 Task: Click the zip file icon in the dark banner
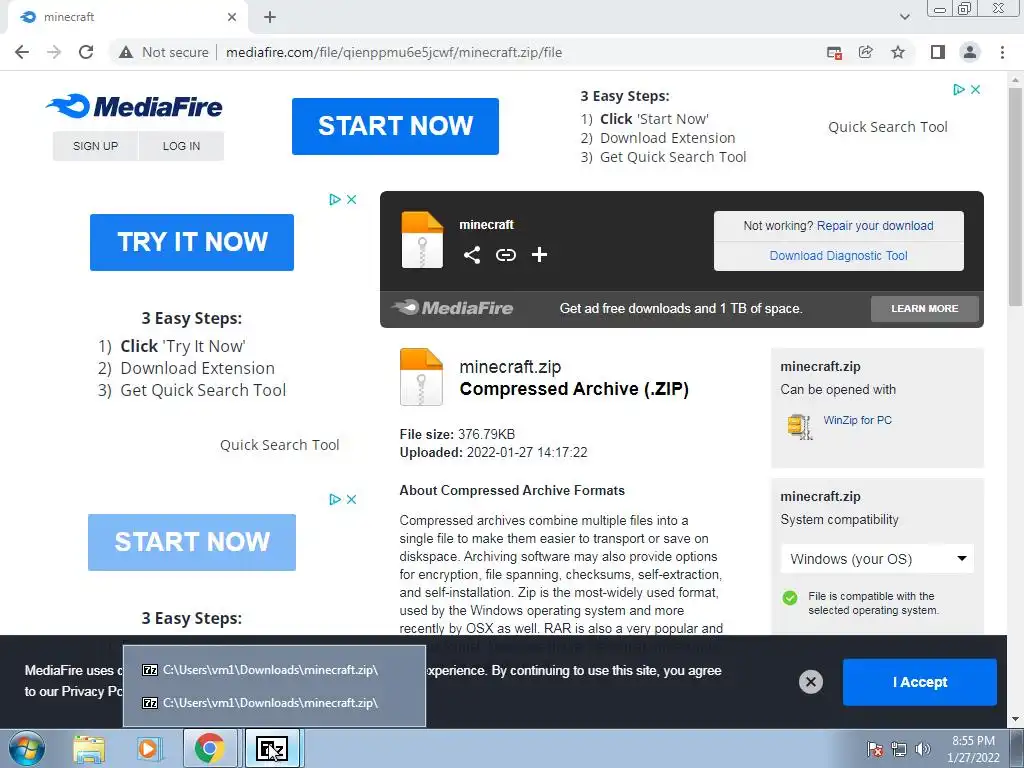tap(422, 240)
